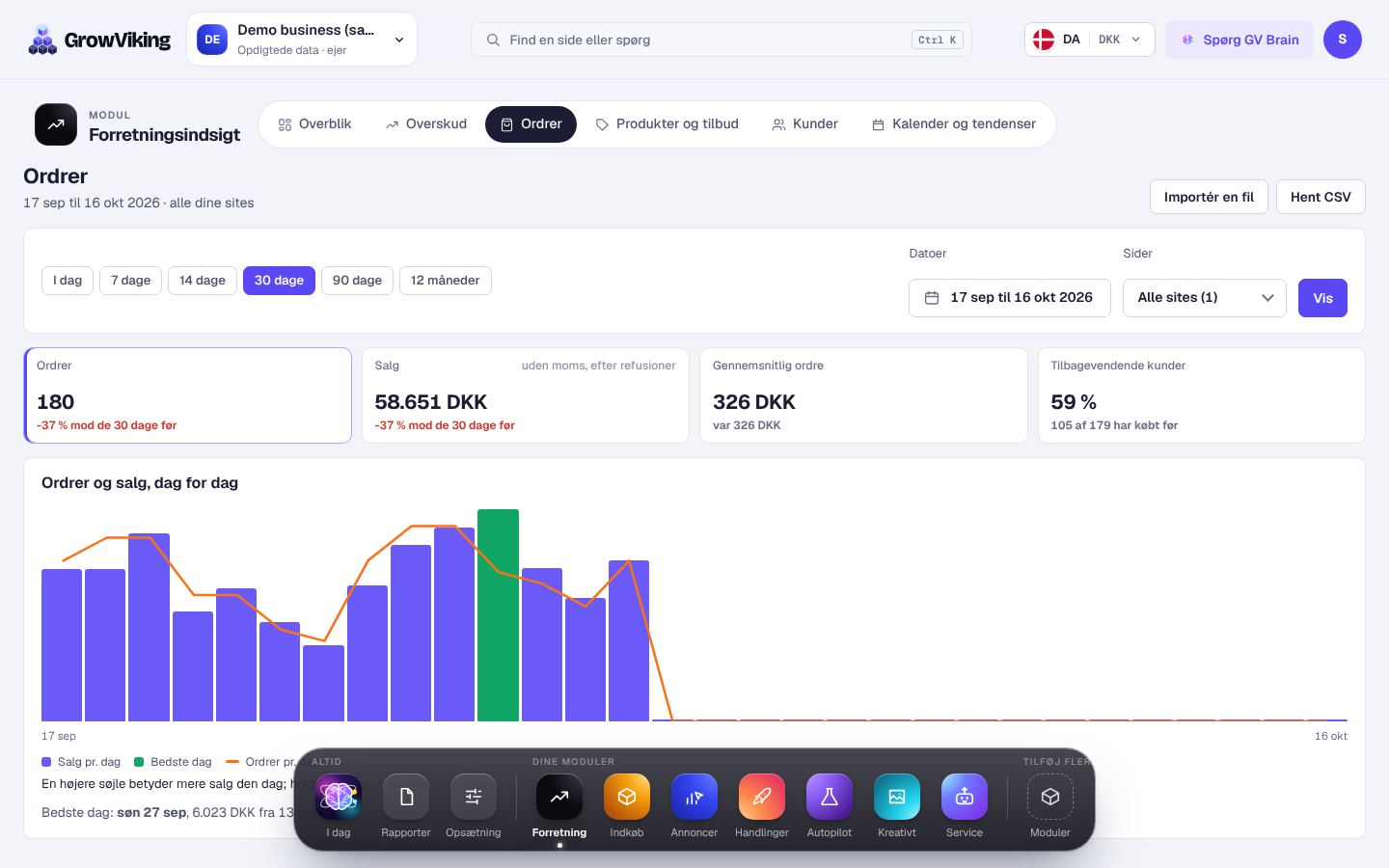Open the date range picker 17 sep til 16 okt
This screenshot has width=1389, height=868.
point(1010,298)
